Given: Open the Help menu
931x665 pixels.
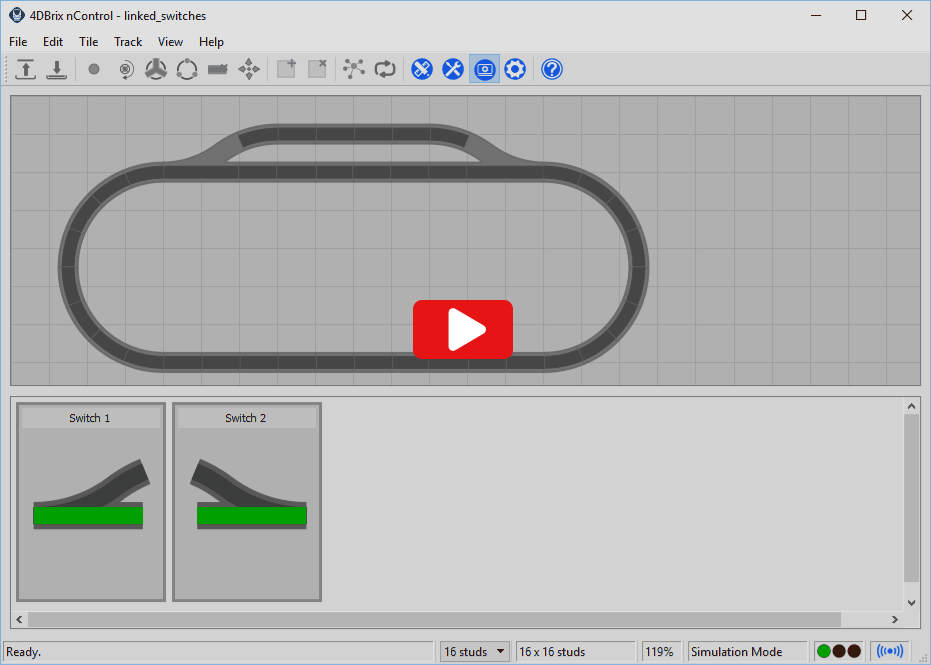Looking at the screenshot, I should [x=211, y=42].
